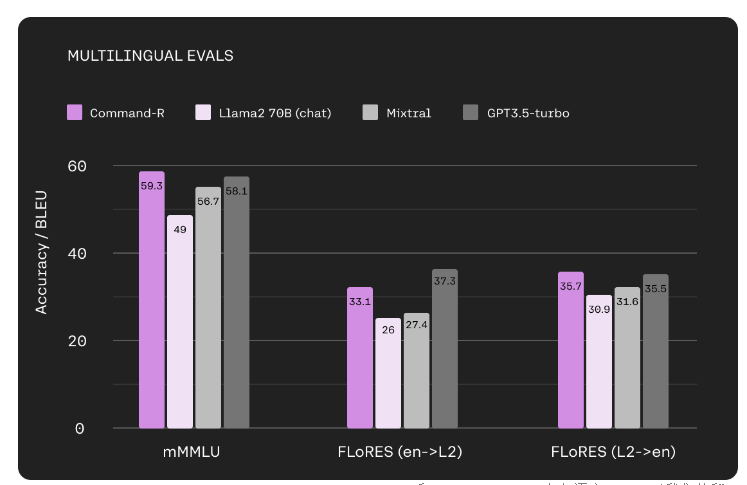Click the MULTILINGUAL EVALS chart title
Screen dimensions: 747x485
[150, 56]
